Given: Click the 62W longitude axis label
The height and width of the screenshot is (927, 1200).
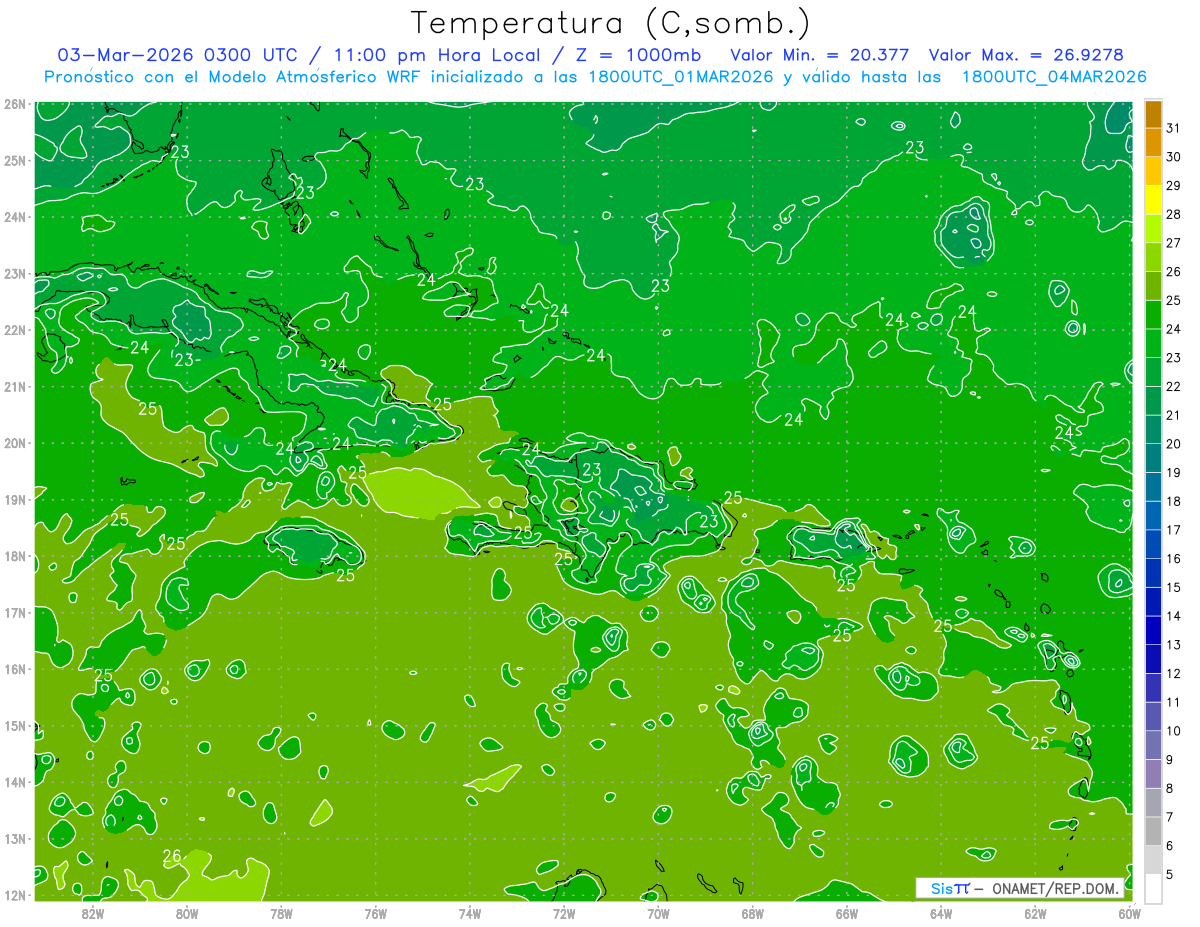Looking at the screenshot, I should coord(1036,913).
